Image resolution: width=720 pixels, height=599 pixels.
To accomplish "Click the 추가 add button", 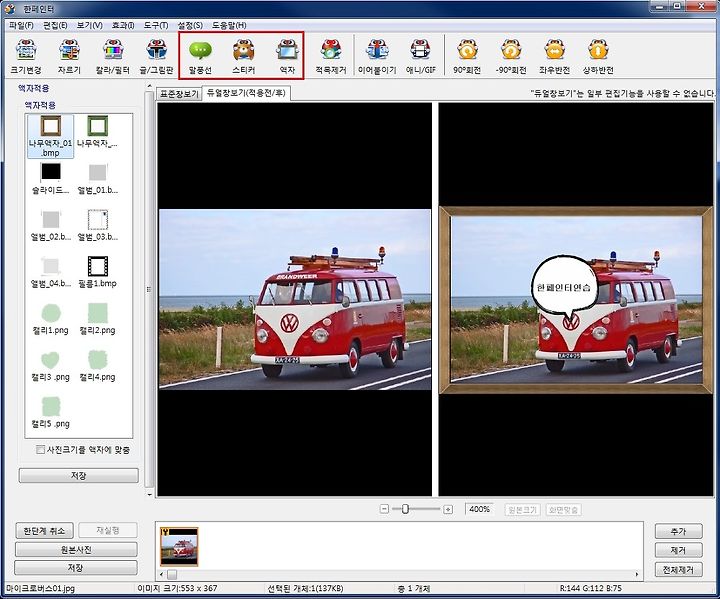I will pos(678,531).
